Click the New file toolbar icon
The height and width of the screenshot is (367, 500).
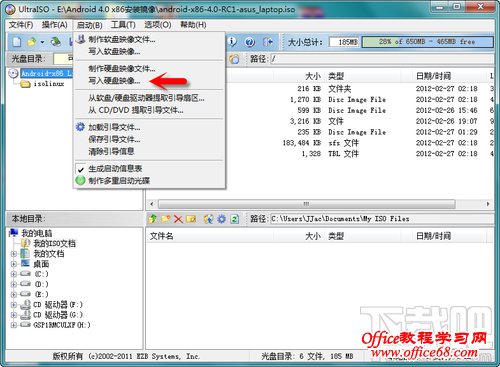click(x=17, y=42)
